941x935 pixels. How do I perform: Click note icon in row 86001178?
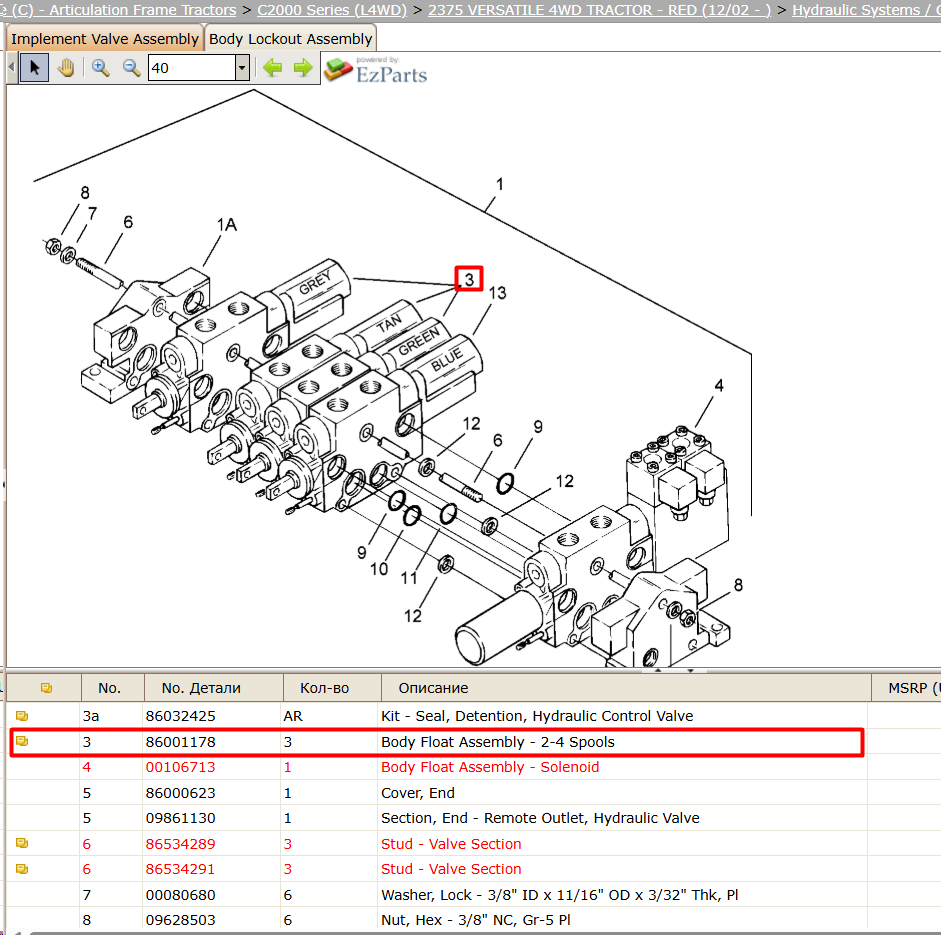[22, 741]
